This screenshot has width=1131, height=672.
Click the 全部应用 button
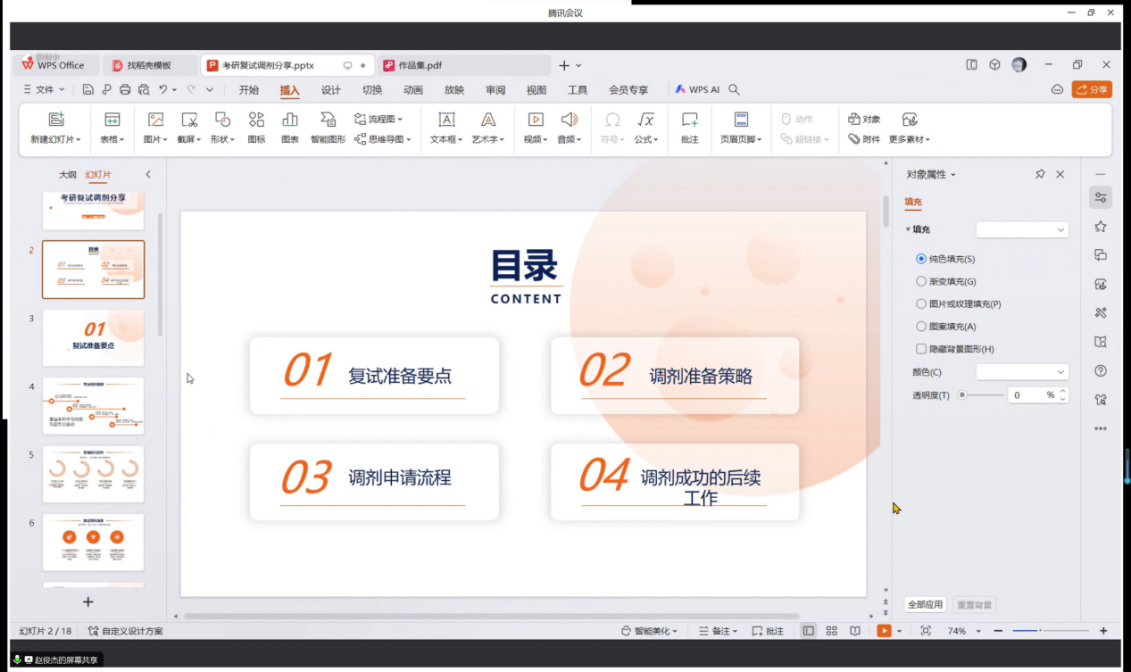(x=925, y=605)
